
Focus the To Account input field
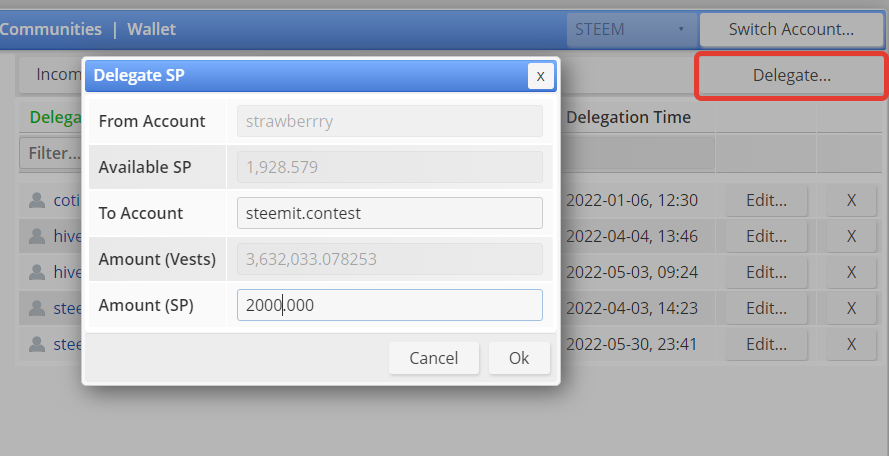coord(390,213)
